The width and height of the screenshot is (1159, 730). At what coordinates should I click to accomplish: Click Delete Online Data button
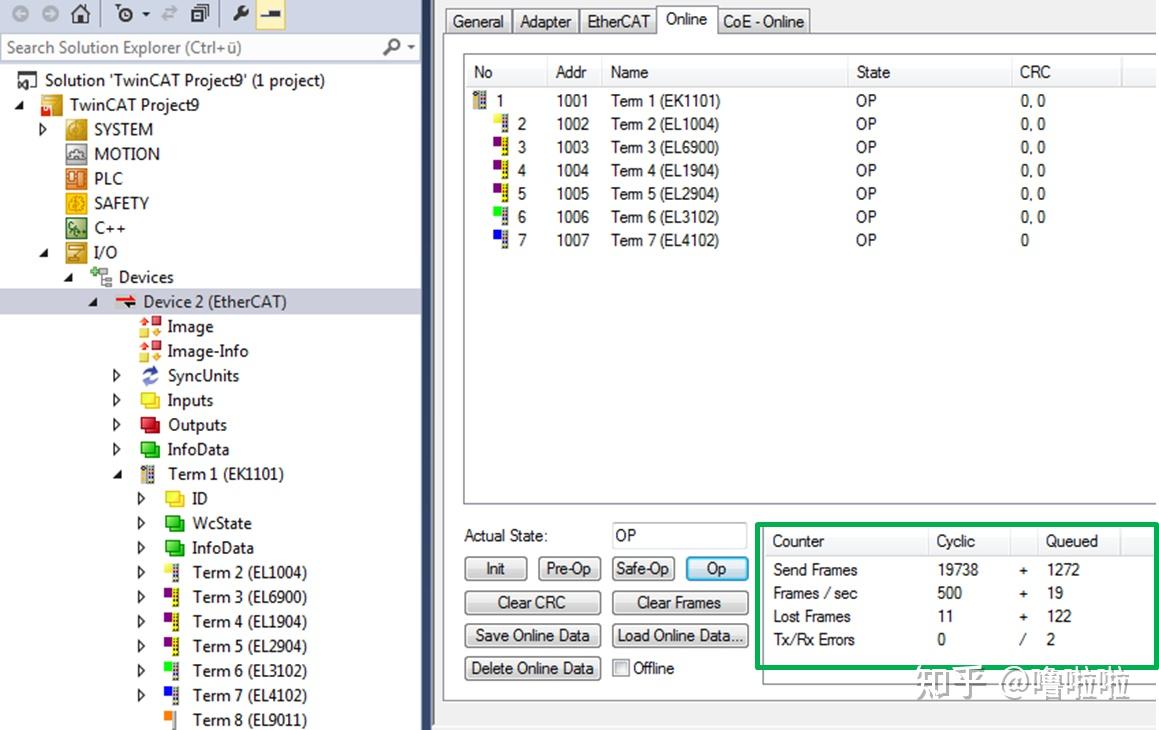click(x=532, y=669)
